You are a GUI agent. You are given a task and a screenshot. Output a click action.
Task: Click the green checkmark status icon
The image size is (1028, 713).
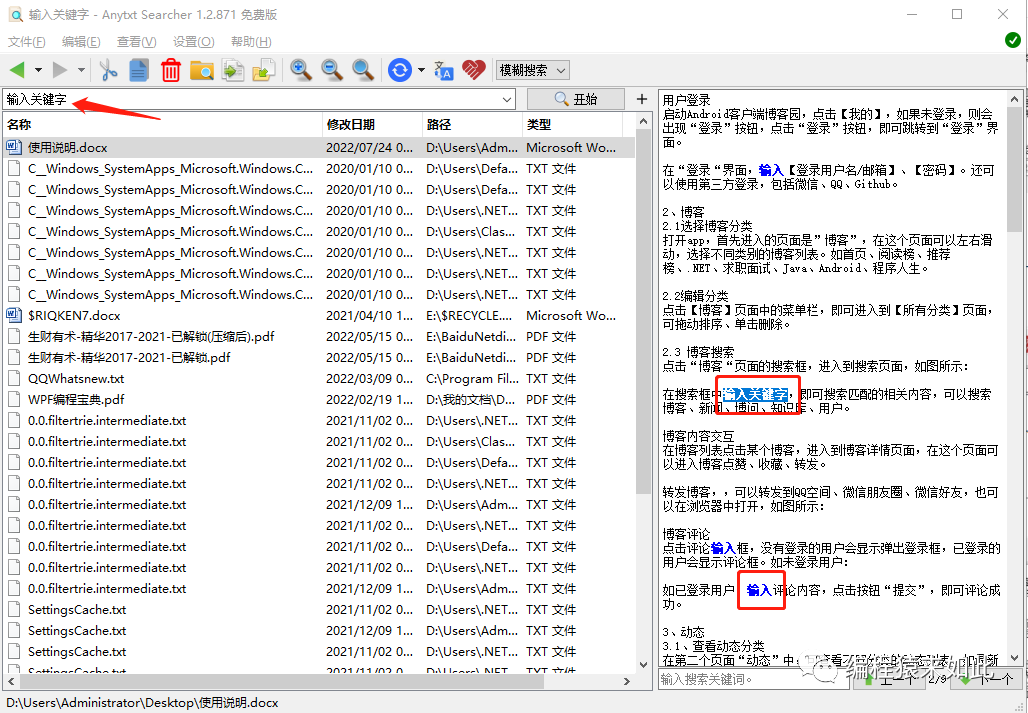[x=1013, y=40]
